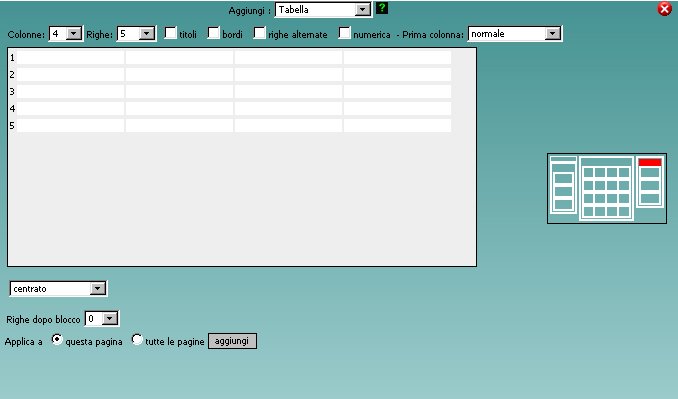Click the center table grid in layout preview

point(606,188)
